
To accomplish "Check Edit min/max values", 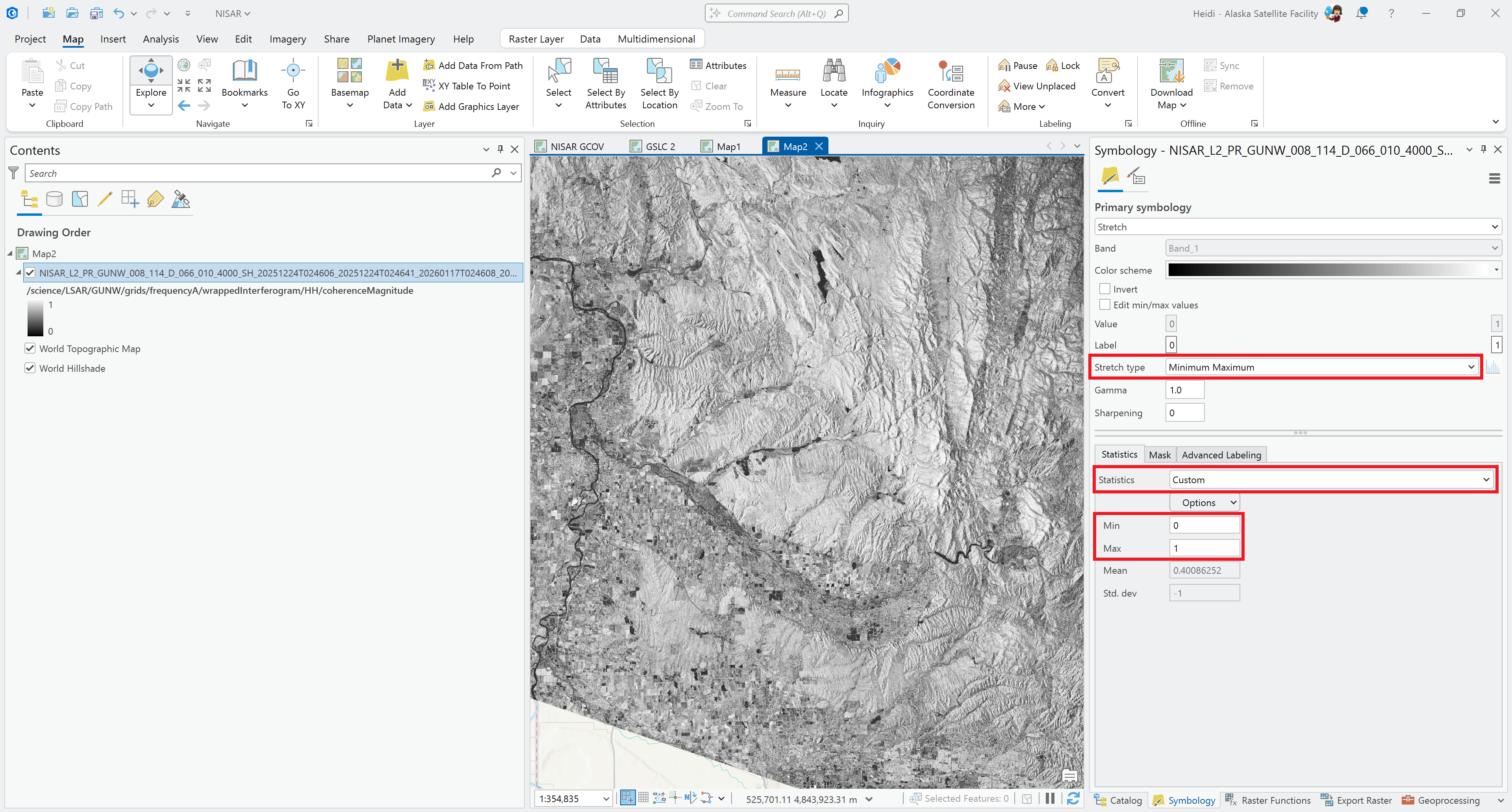I will [x=1104, y=305].
